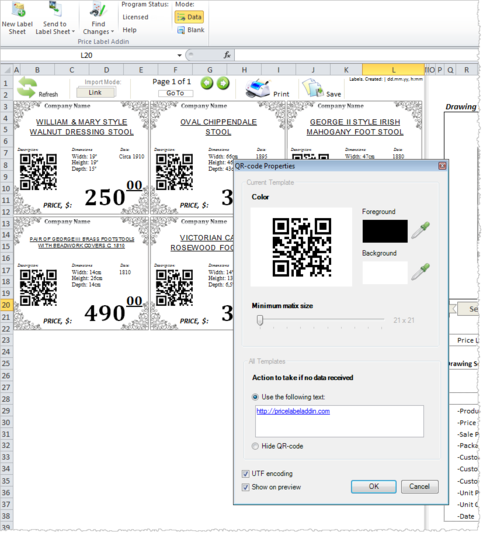Image resolution: width=483 pixels, height=535 pixels.
Task: Select row 1 header
Action: 5,83
